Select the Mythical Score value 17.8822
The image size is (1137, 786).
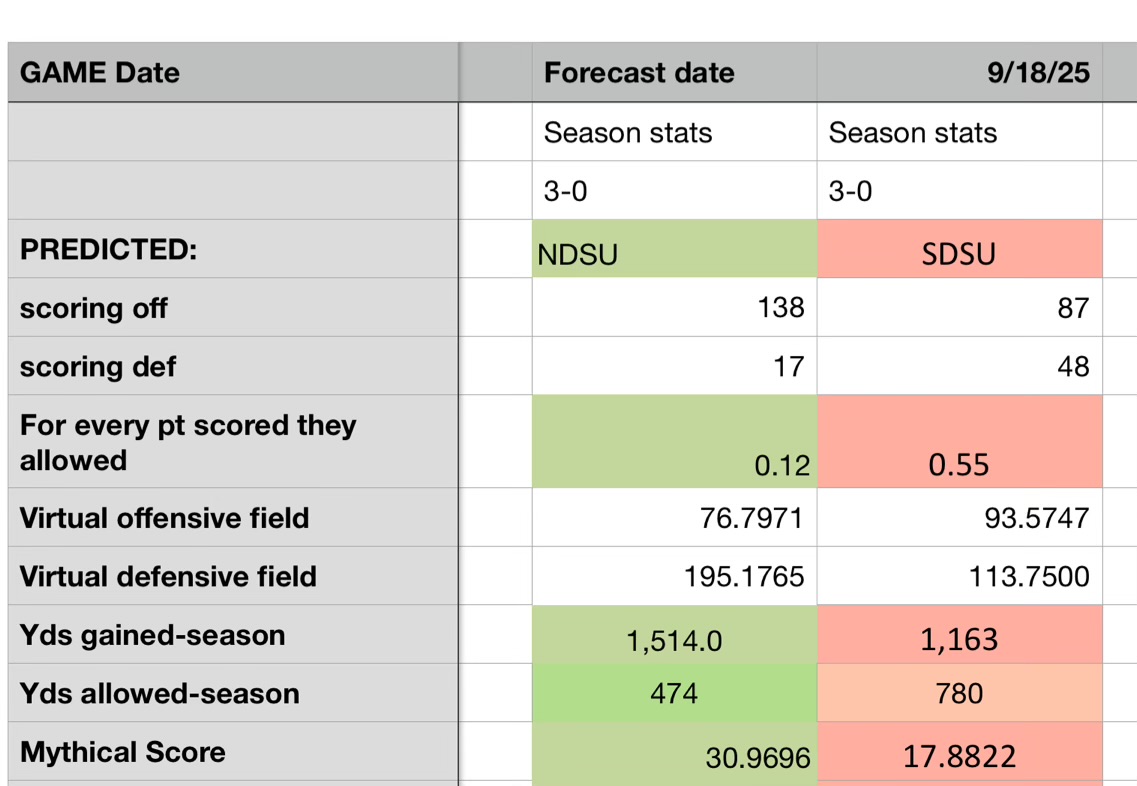959,756
